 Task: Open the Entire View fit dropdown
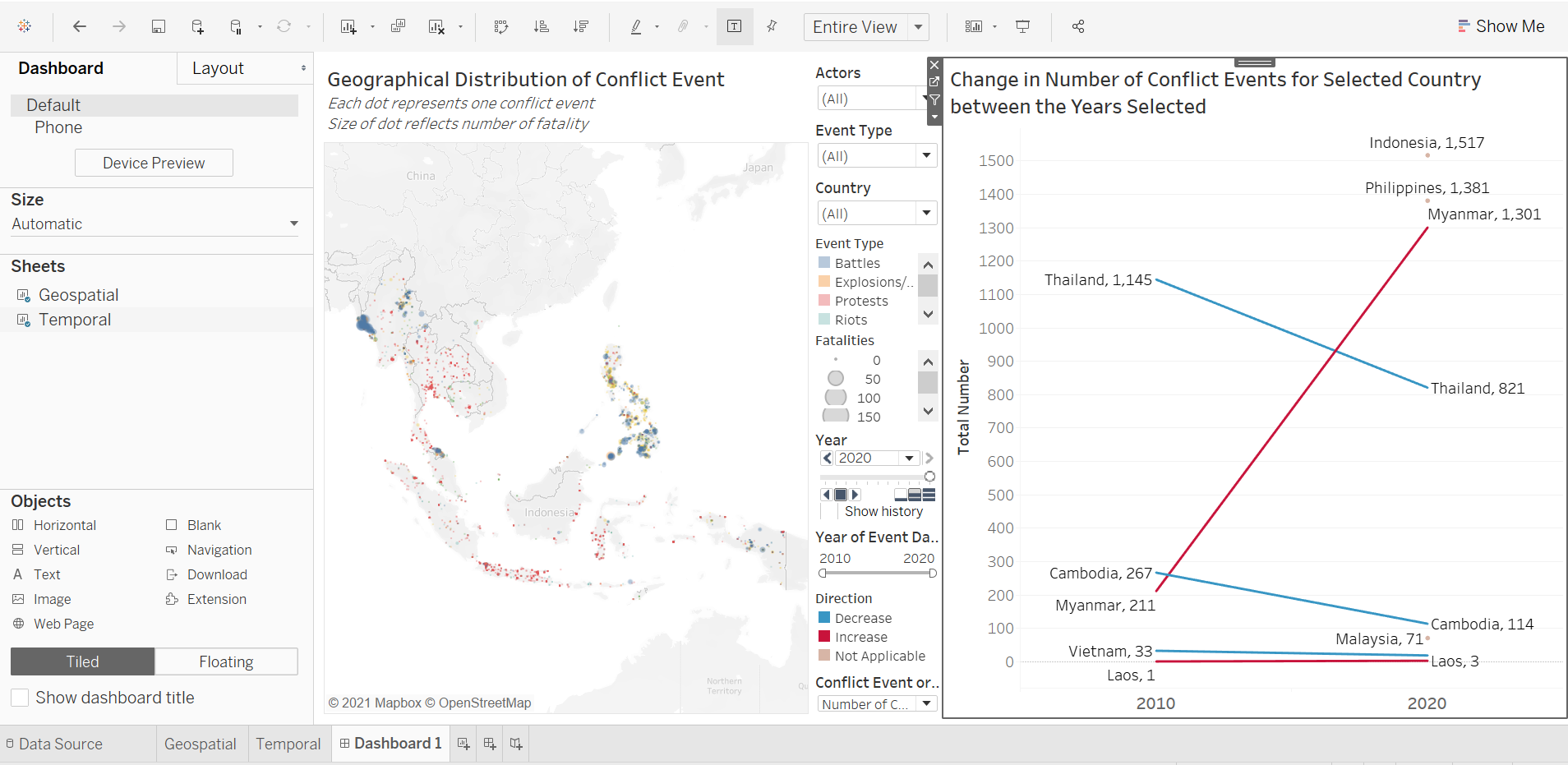(918, 27)
